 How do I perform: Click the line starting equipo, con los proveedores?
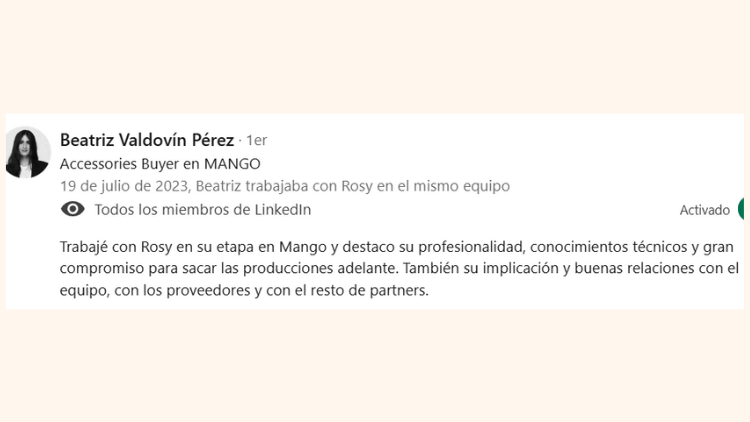244,290
